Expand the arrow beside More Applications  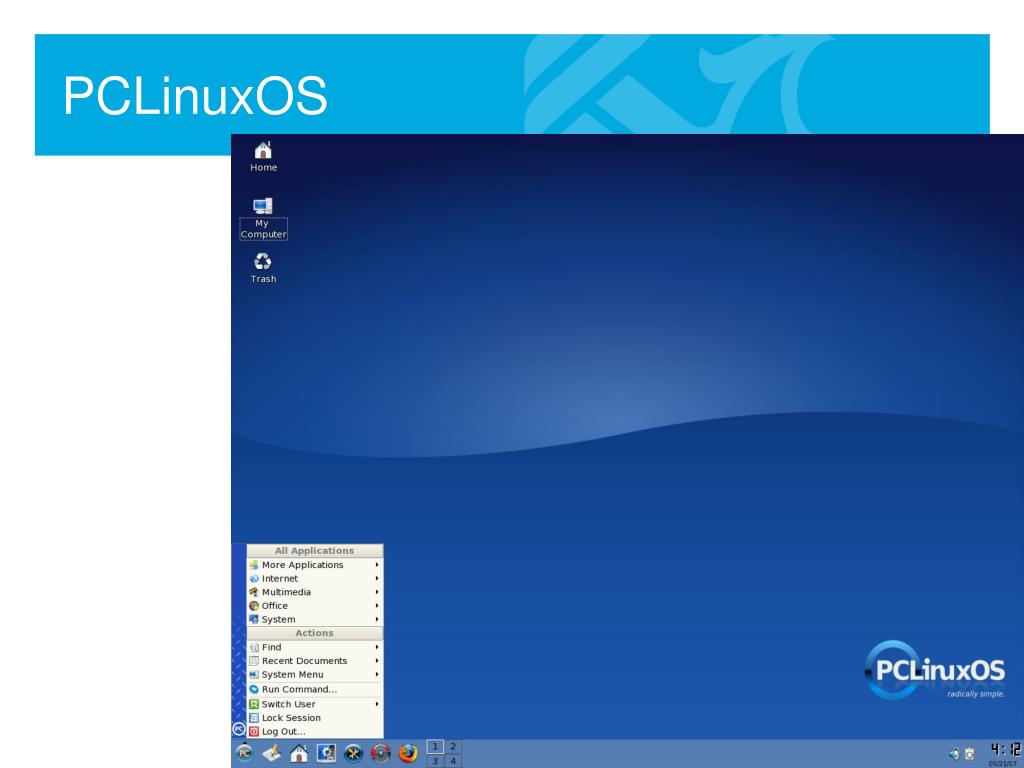coord(377,565)
